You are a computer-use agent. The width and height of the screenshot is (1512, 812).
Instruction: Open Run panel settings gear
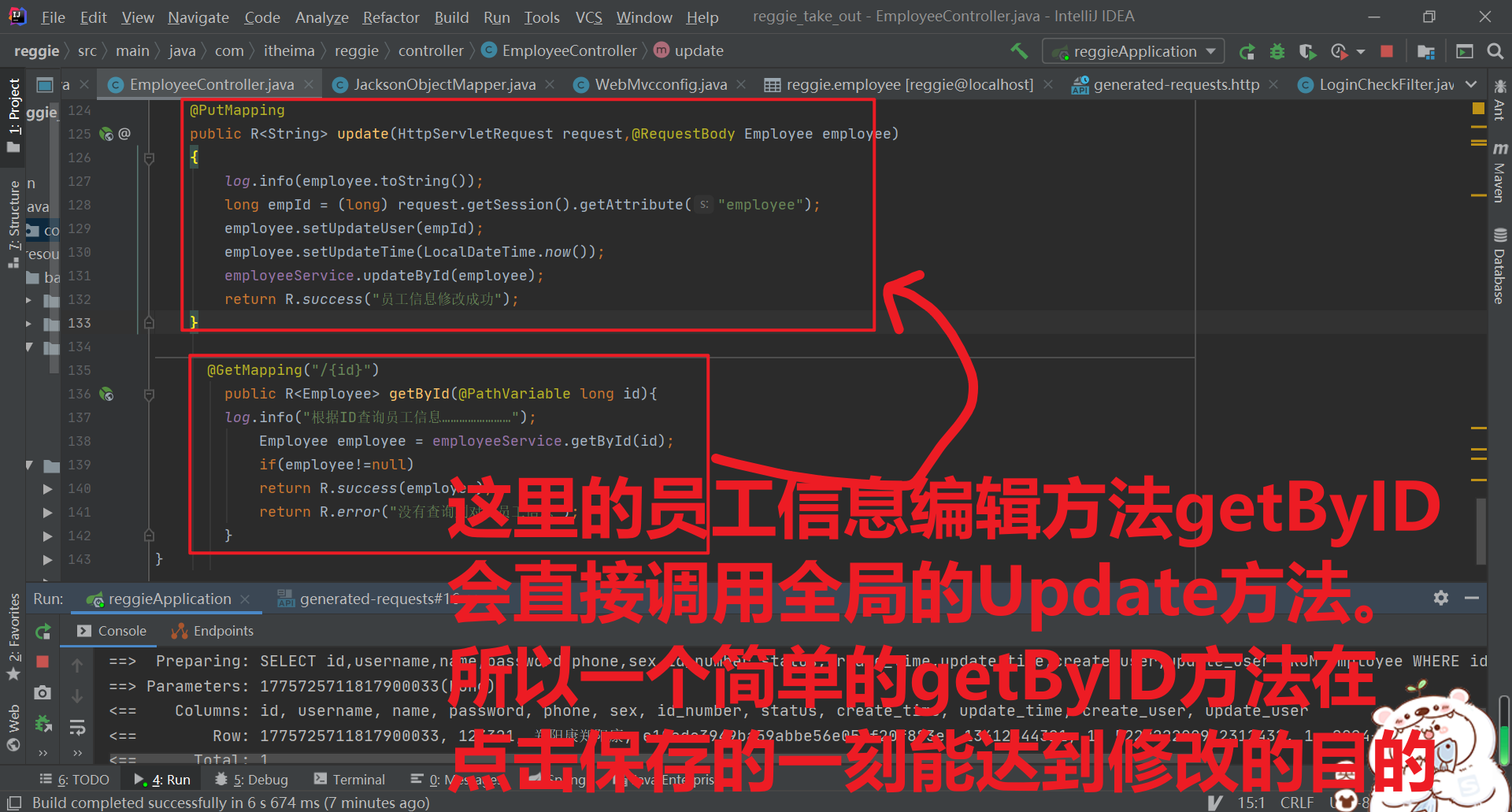pos(1441,598)
